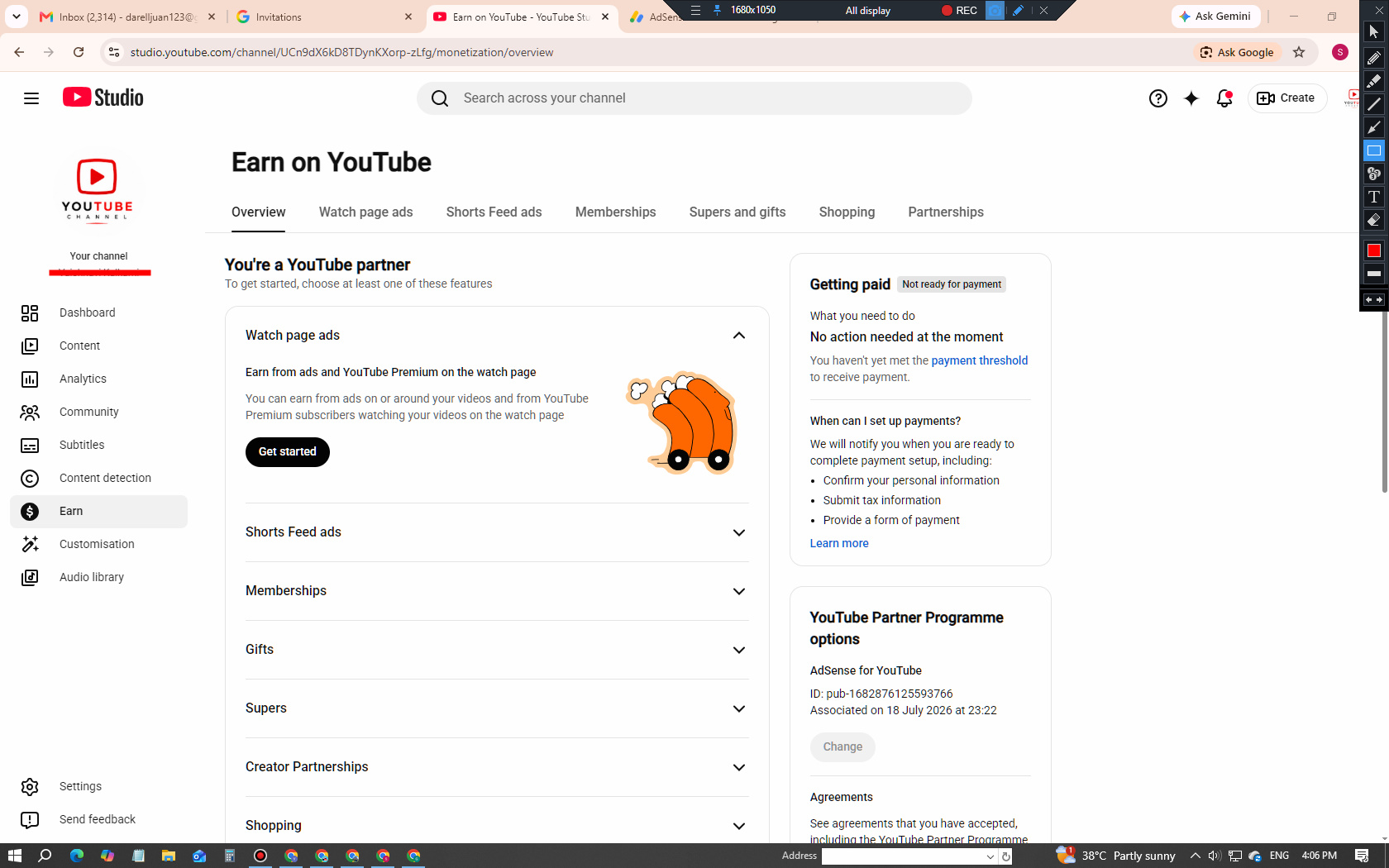The width and height of the screenshot is (1389, 868).
Task: Open the Windows Start menu
Action: [14, 856]
